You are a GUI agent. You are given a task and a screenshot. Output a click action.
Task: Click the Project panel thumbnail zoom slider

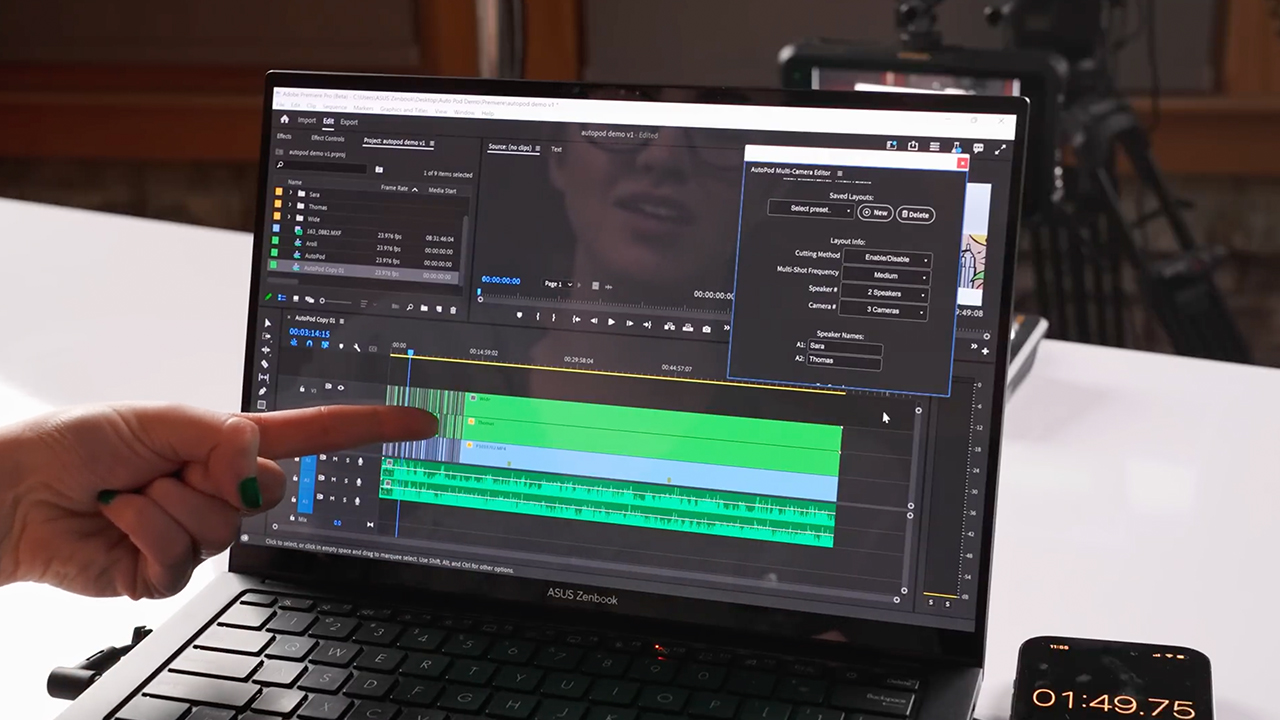(337, 301)
